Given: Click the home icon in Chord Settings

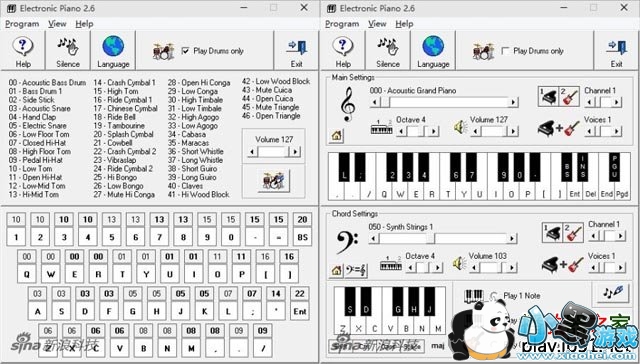Looking at the screenshot, I should click(x=336, y=270).
